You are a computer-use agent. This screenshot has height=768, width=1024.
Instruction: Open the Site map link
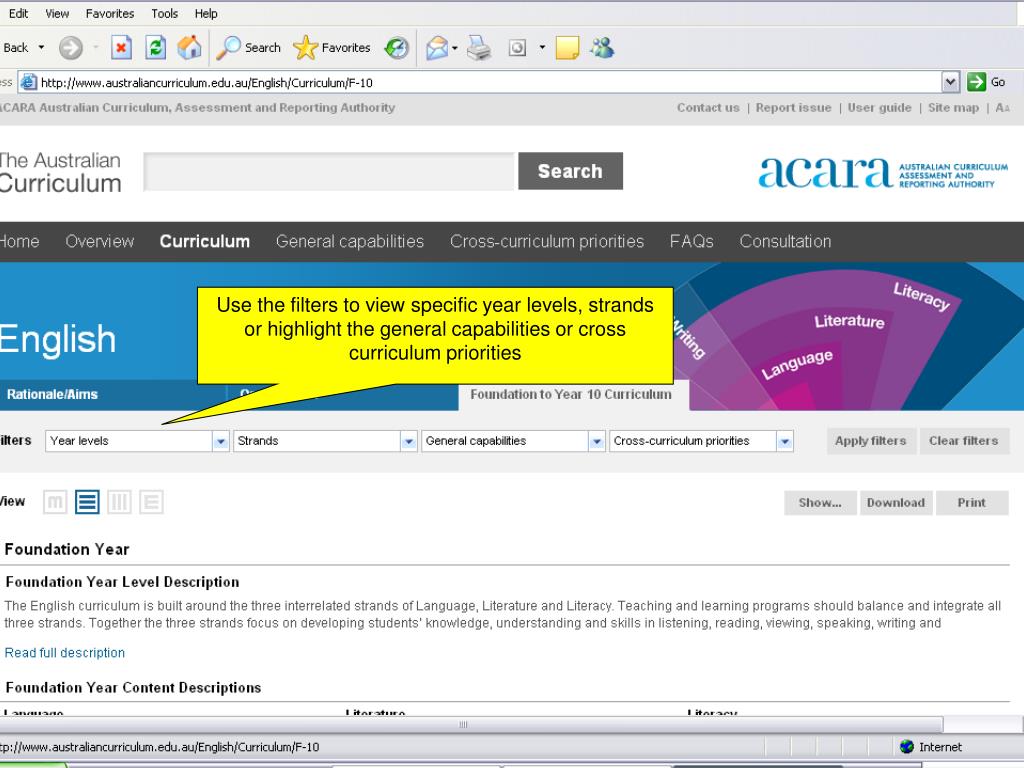click(953, 108)
